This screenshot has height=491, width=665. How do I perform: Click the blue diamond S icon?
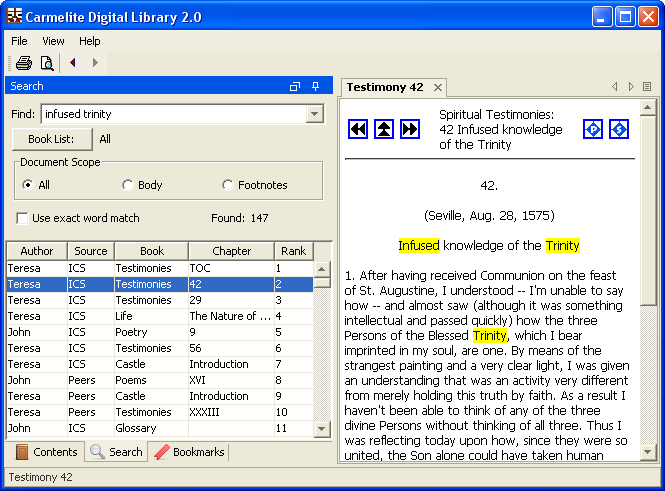(619, 129)
